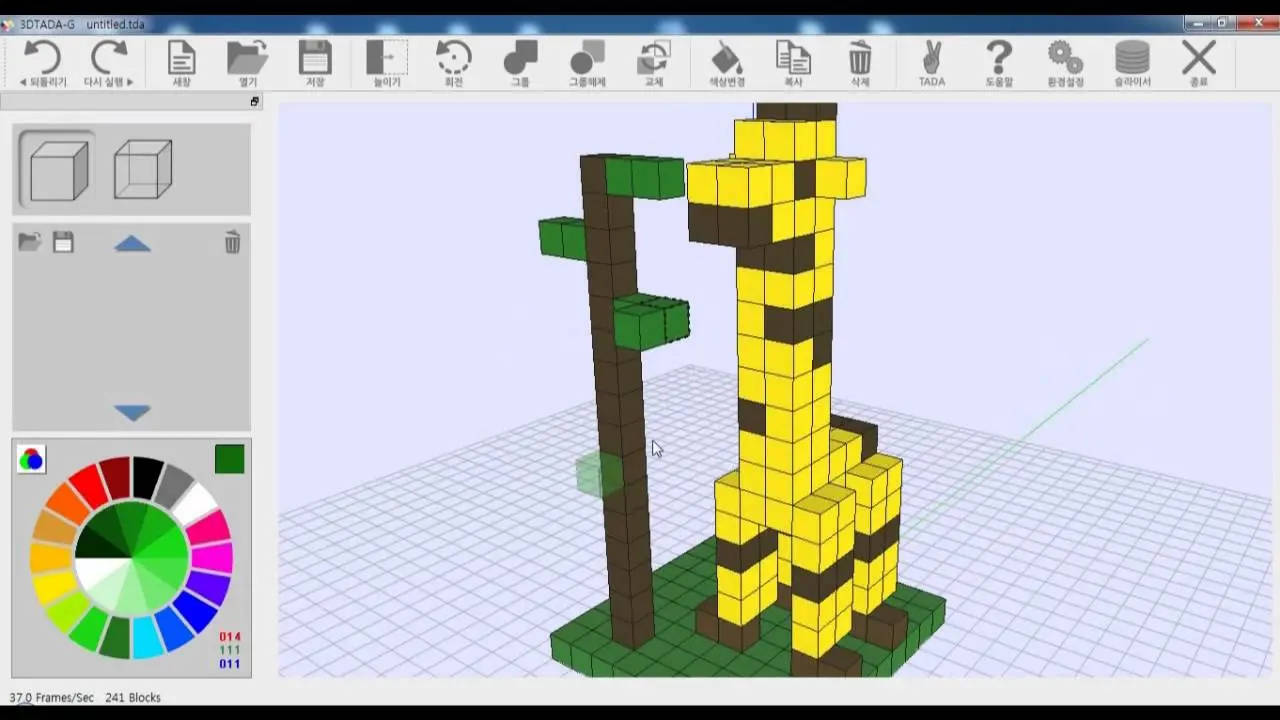This screenshot has width=1280, height=720.
Task: Pick white on the outer color ring
Action: [x=199, y=503]
